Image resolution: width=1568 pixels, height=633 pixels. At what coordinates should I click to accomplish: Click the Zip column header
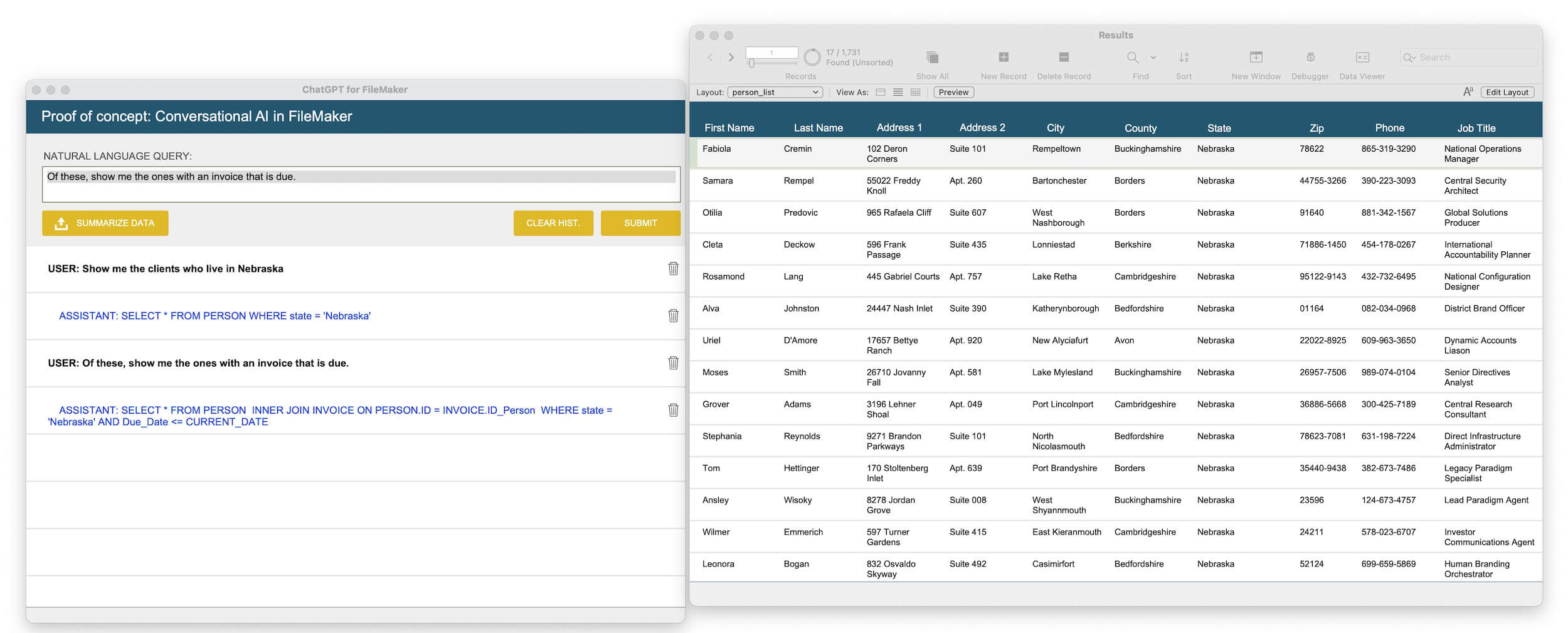click(x=1316, y=128)
